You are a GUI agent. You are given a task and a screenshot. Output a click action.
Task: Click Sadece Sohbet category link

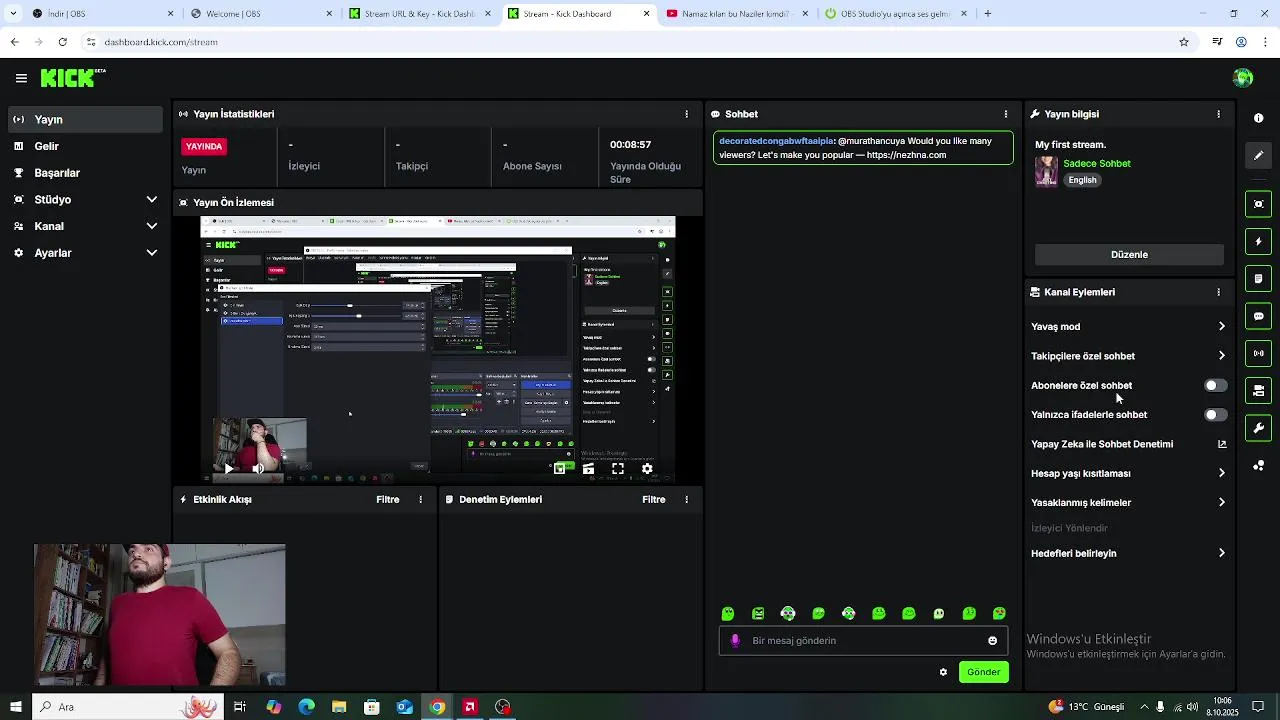[1097, 163]
